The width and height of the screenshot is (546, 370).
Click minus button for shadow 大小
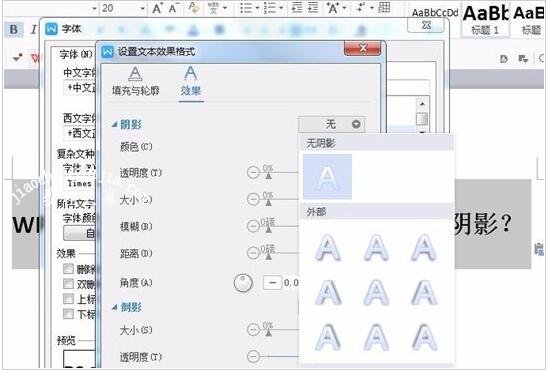pos(253,199)
